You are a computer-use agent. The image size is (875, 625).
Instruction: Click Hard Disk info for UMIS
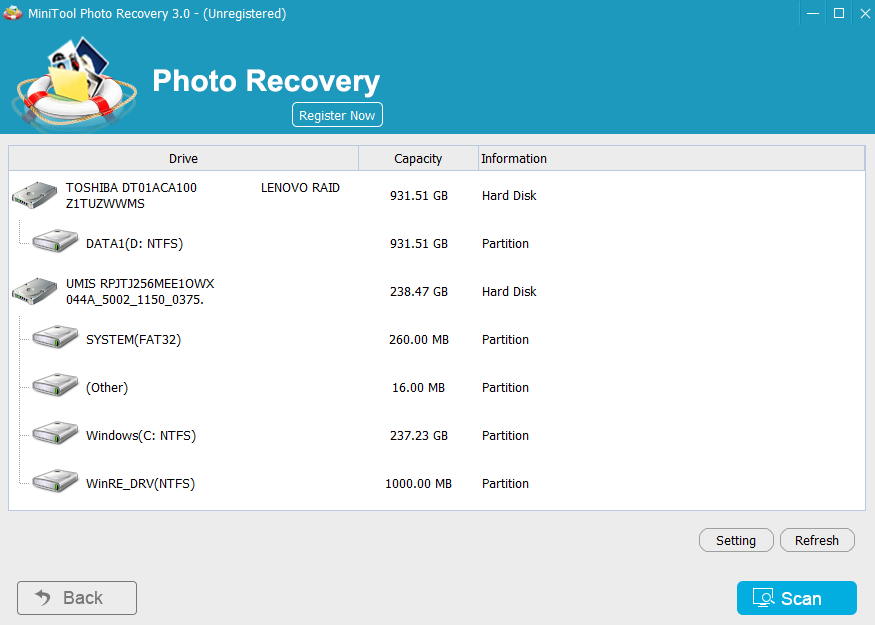pos(509,291)
